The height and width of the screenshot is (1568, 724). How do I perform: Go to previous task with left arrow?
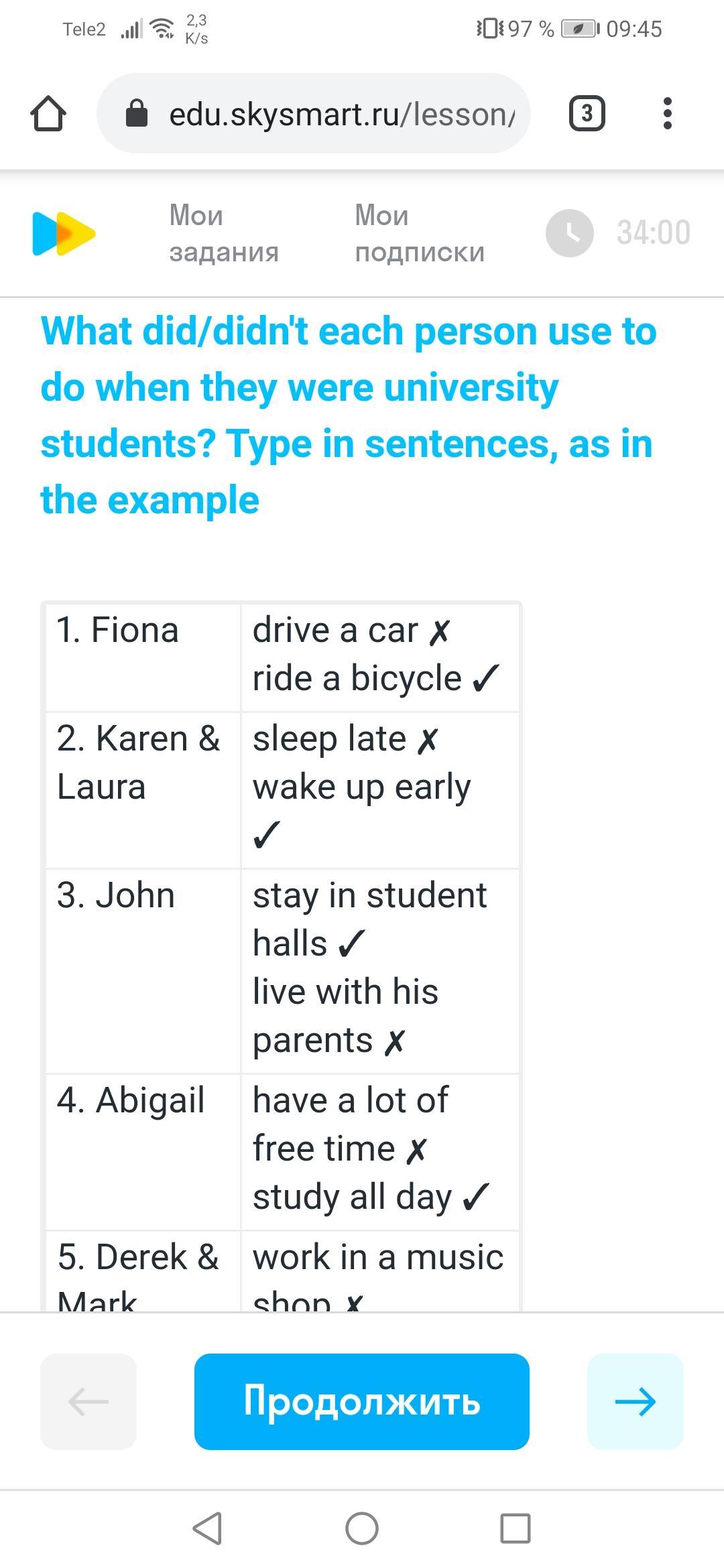pos(88,1401)
